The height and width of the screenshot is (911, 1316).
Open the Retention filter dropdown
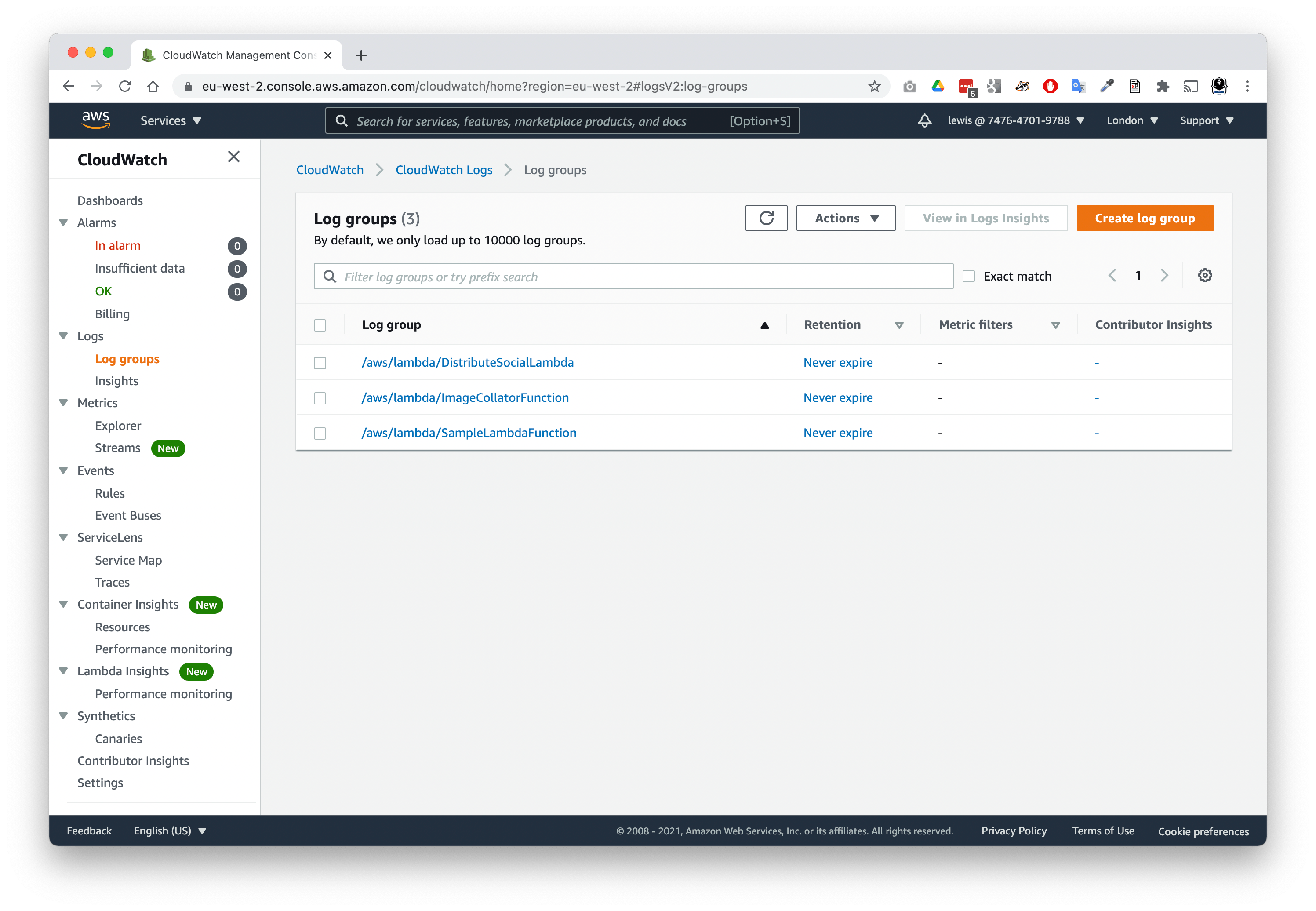tap(900, 324)
